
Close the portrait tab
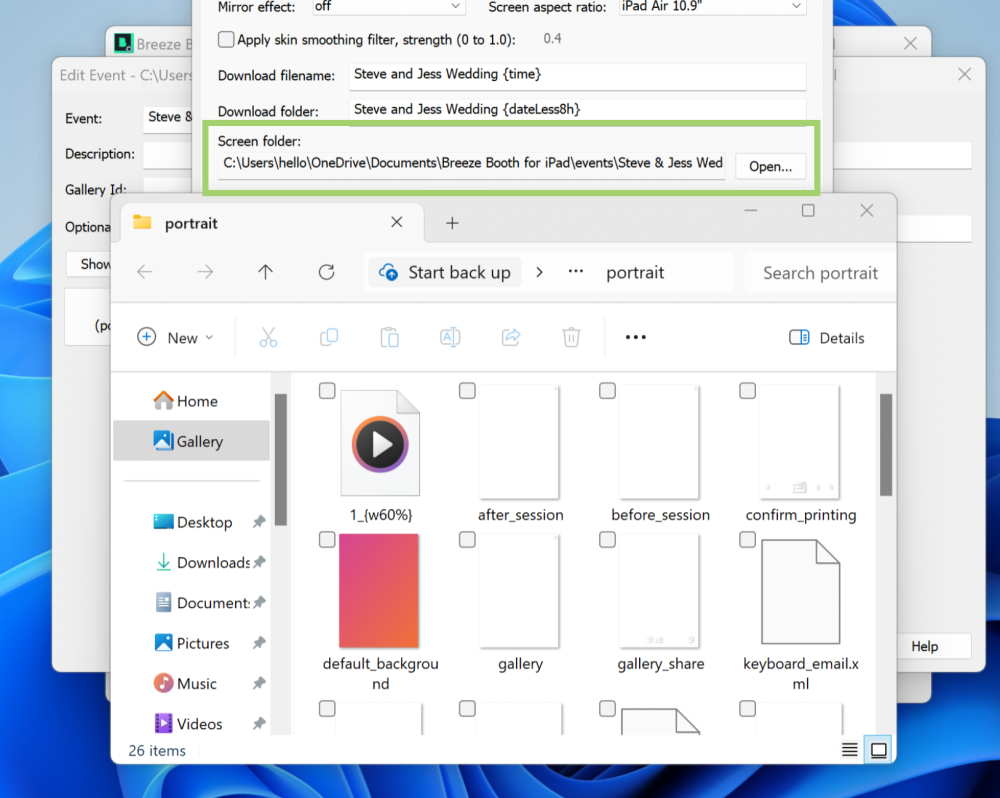397,222
